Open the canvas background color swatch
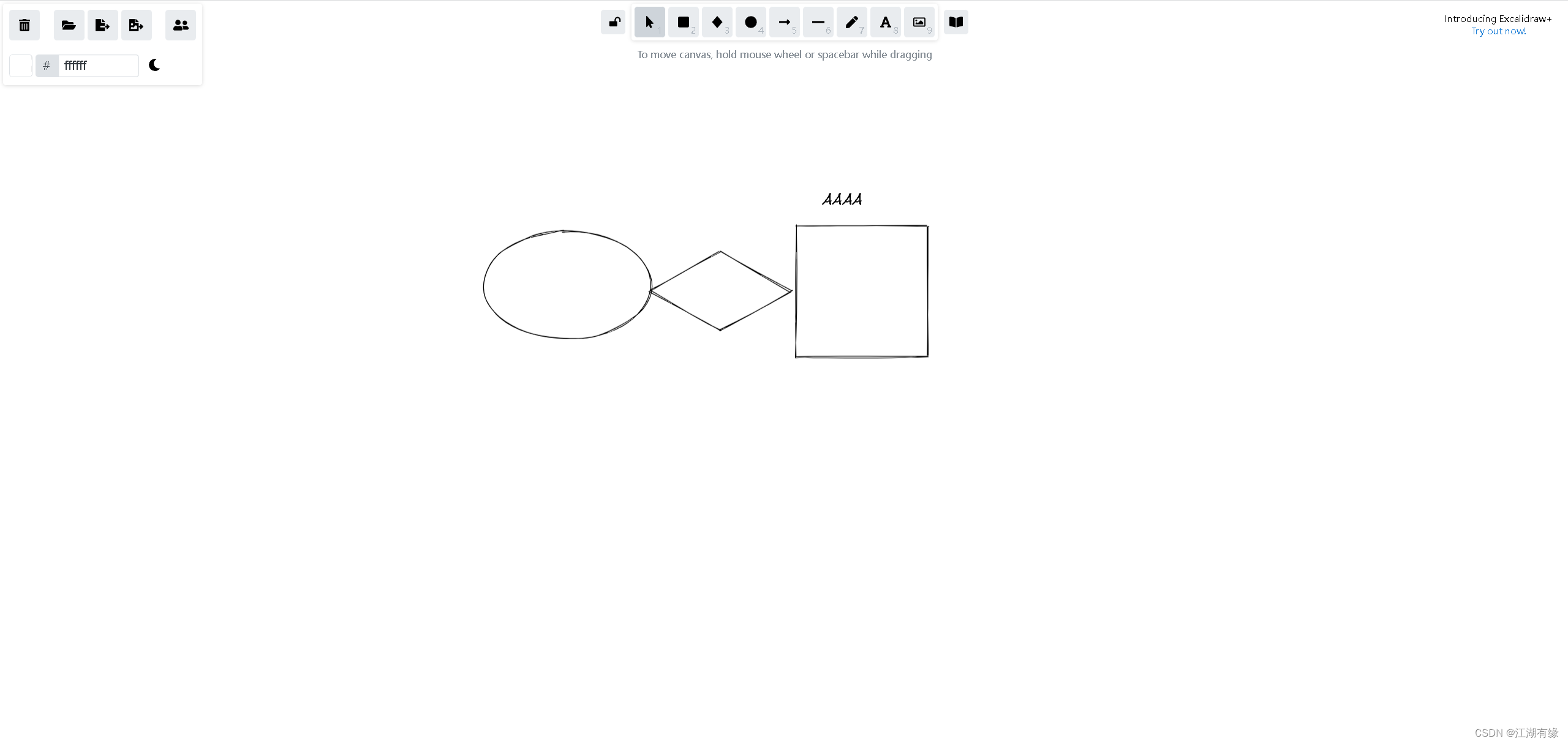This screenshot has height=744, width=1568. 21,66
